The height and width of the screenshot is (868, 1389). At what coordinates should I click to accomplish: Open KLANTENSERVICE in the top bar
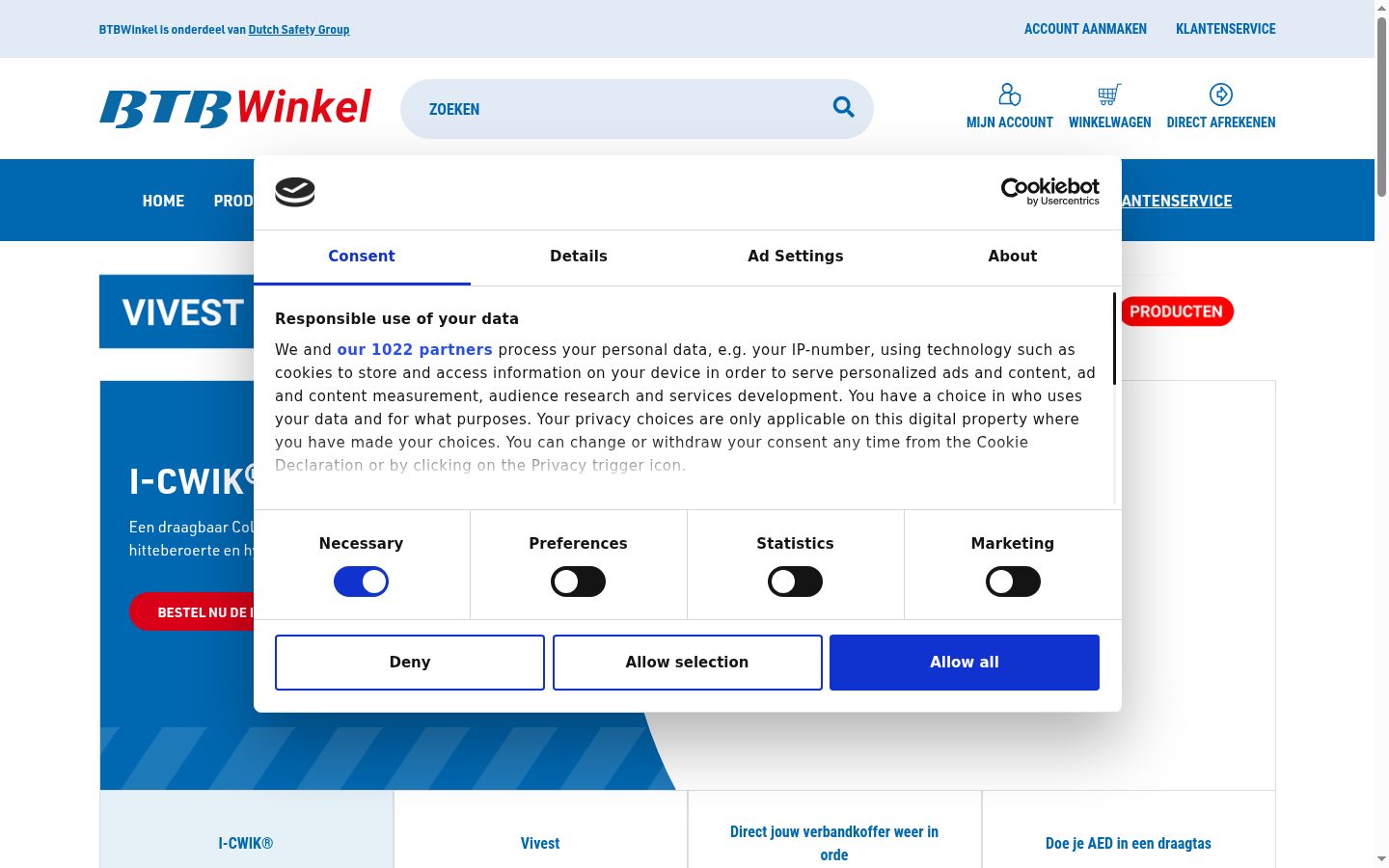(x=1226, y=29)
